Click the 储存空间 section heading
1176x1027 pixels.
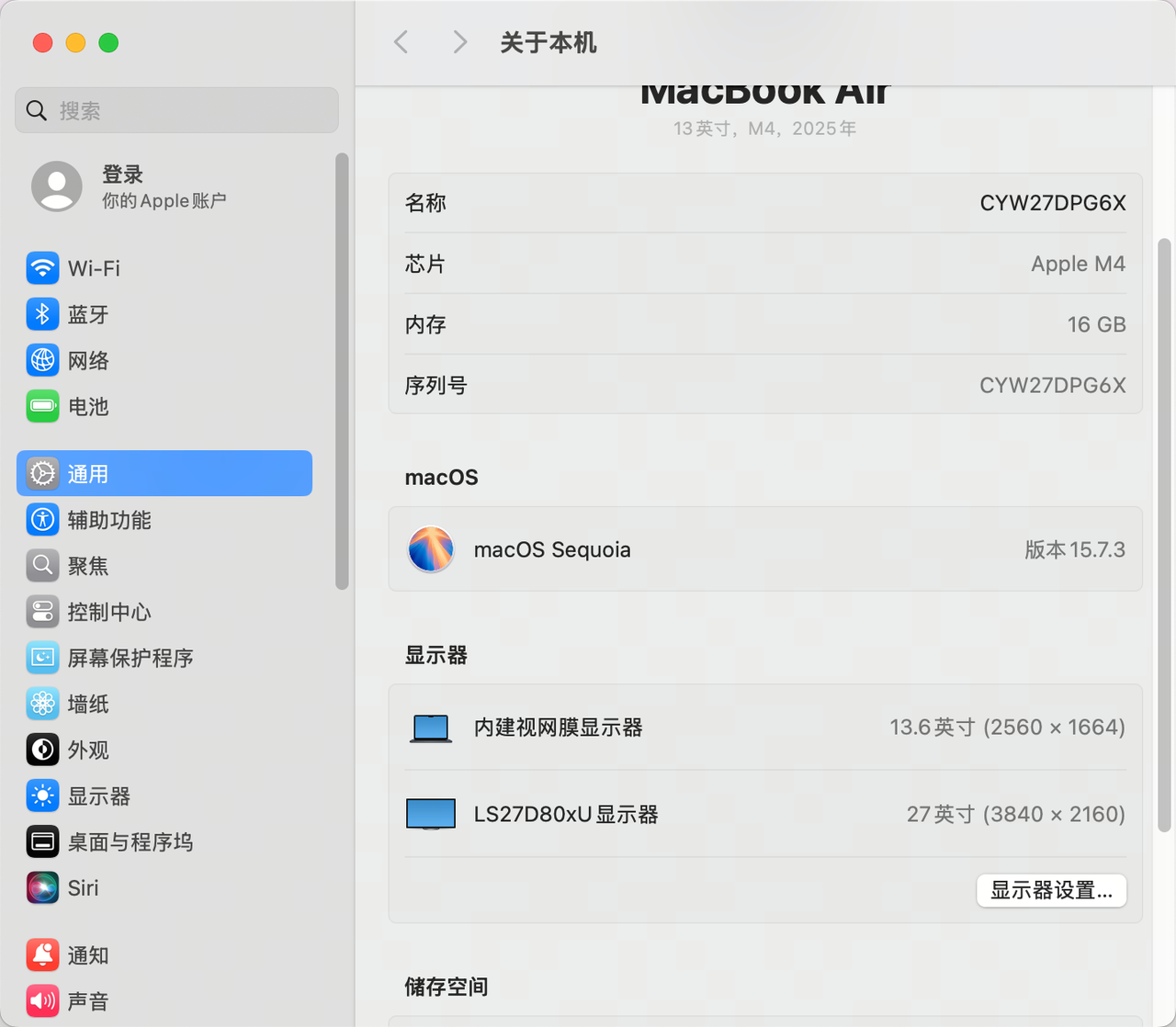point(447,987)
